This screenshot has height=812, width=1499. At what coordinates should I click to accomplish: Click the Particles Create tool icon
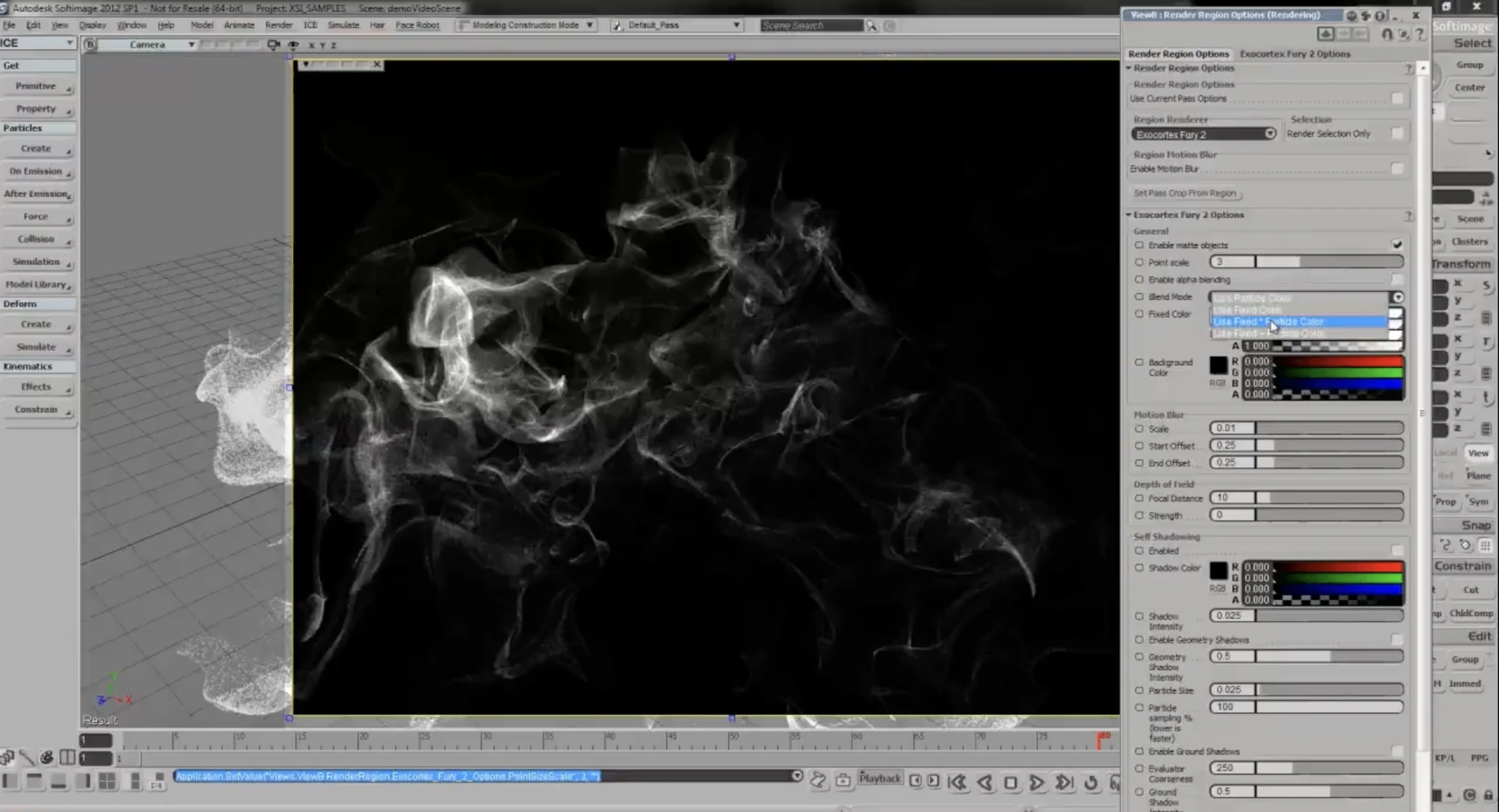point(35,148)
